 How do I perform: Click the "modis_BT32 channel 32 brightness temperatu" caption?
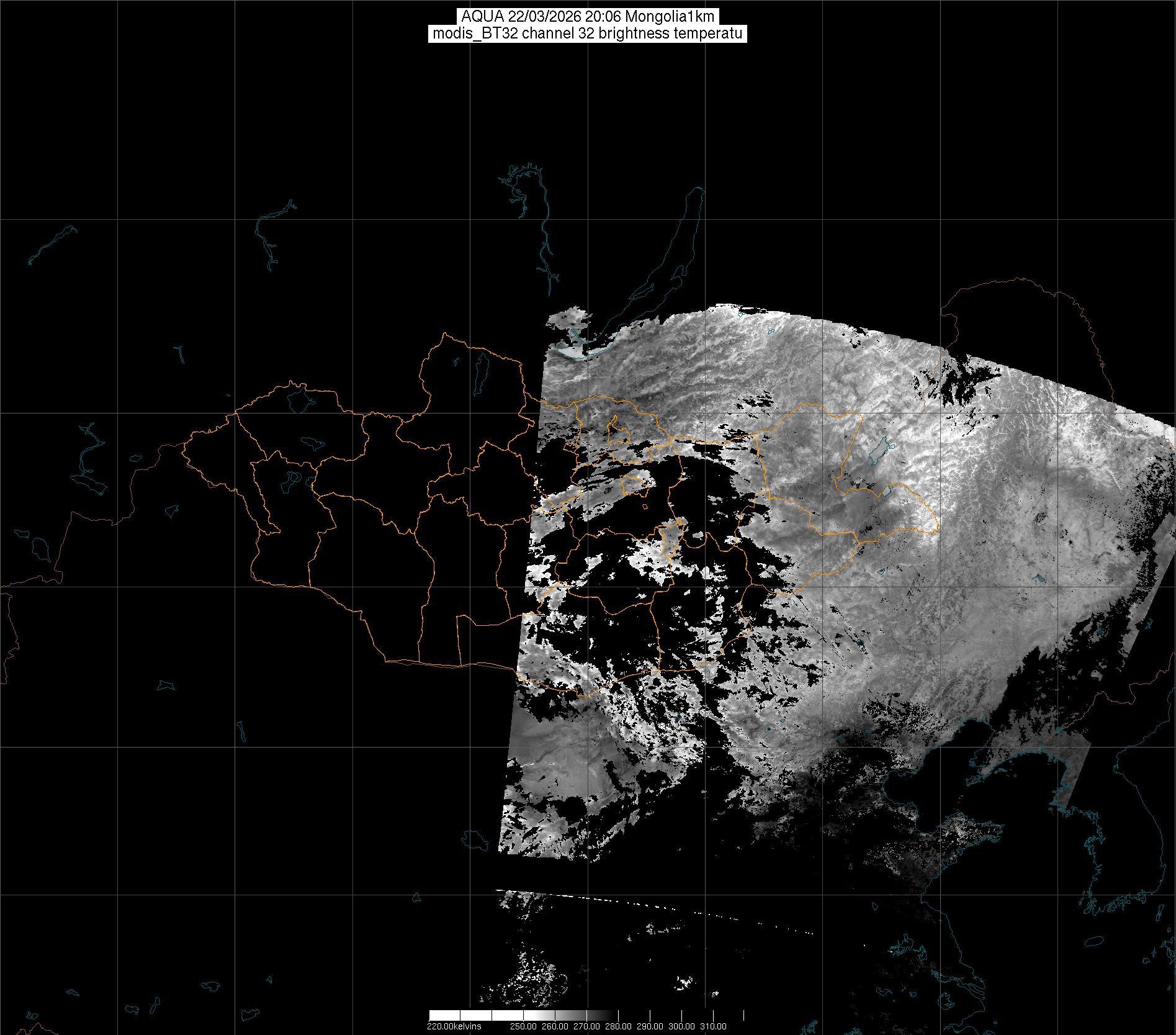click(x=588, y=34)
